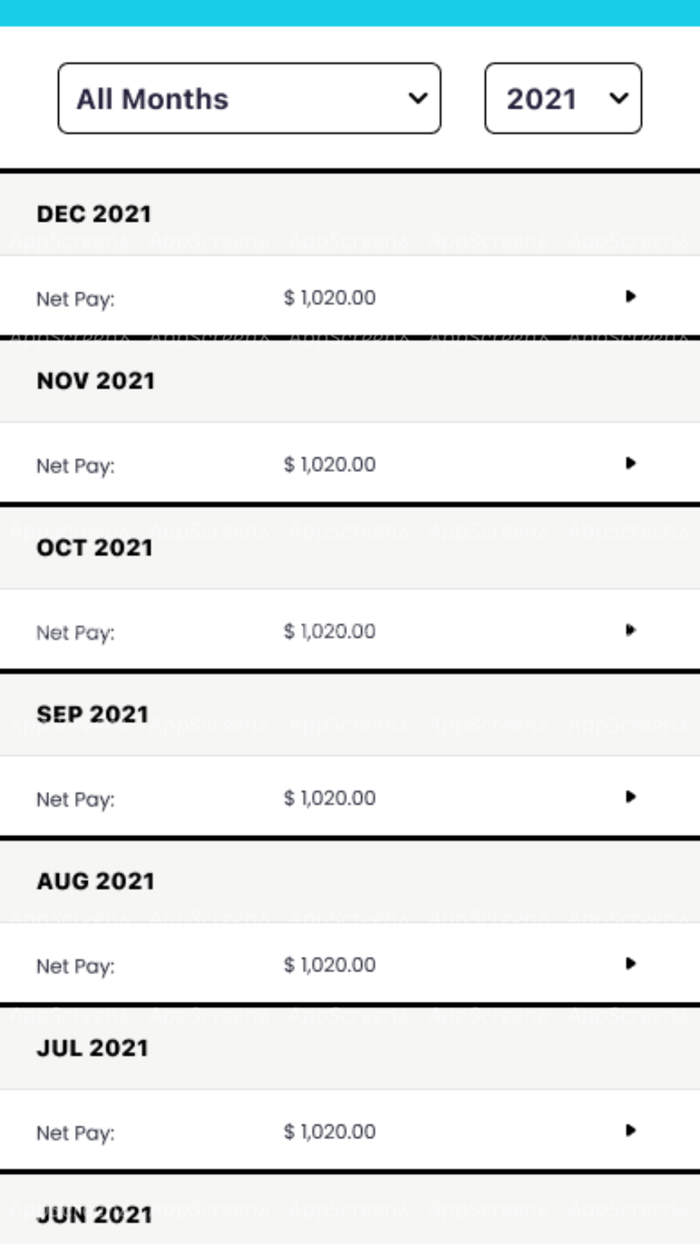The image size is (700, 1244).
Task: Expand NOV 2021 payslip arrow
Action: click(630, 463)
